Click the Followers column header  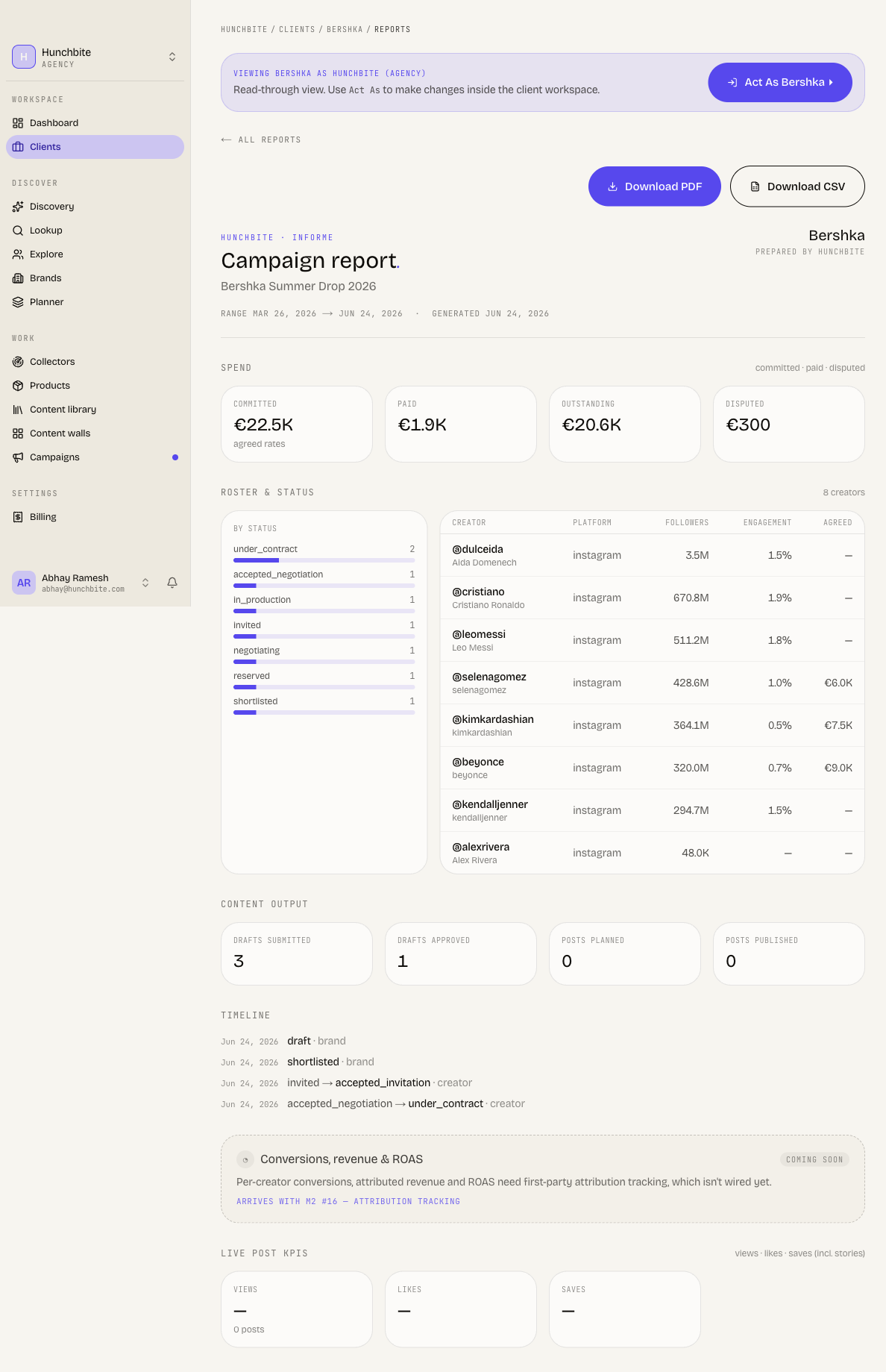point(687,523)
